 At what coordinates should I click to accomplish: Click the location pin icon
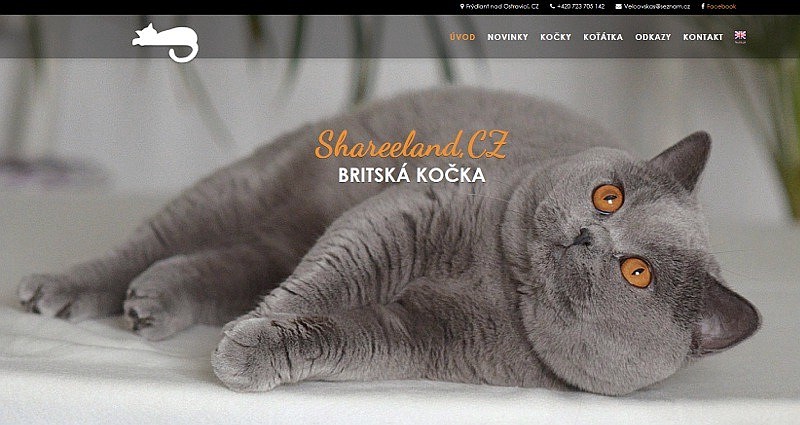[x=462, y=7]
